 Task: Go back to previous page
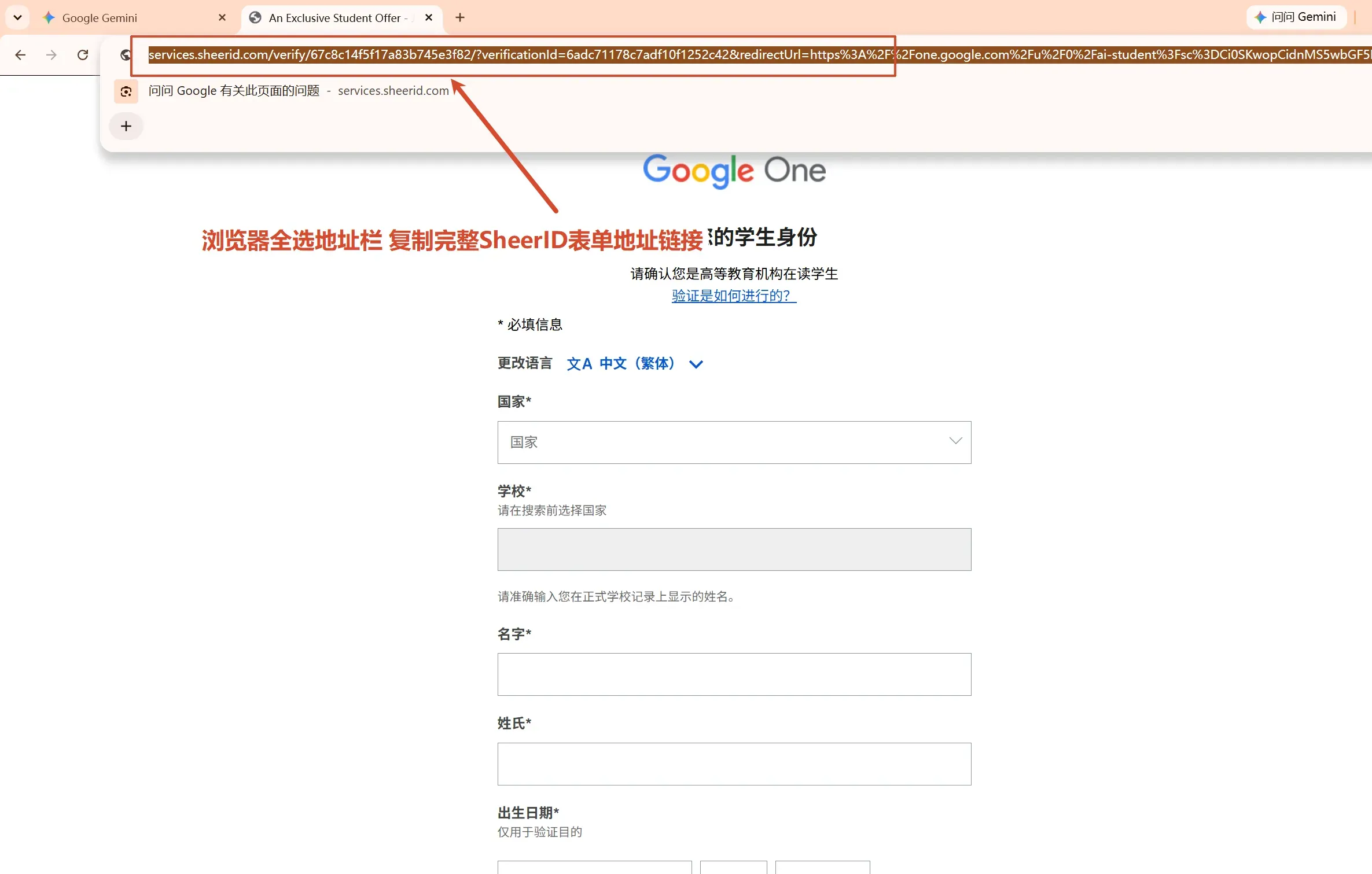pos(20,55)
